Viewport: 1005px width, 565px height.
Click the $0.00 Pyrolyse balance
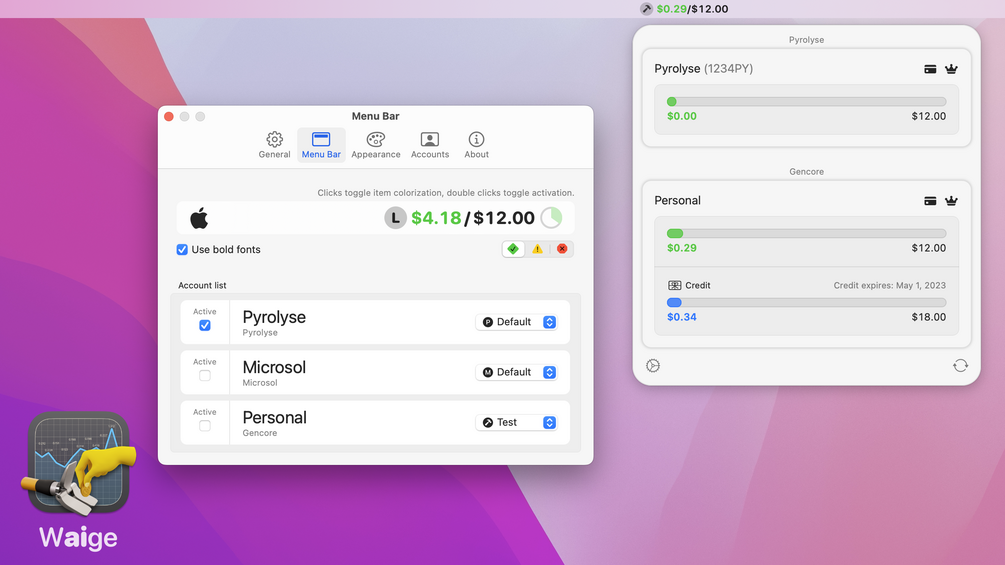point(681,116)
